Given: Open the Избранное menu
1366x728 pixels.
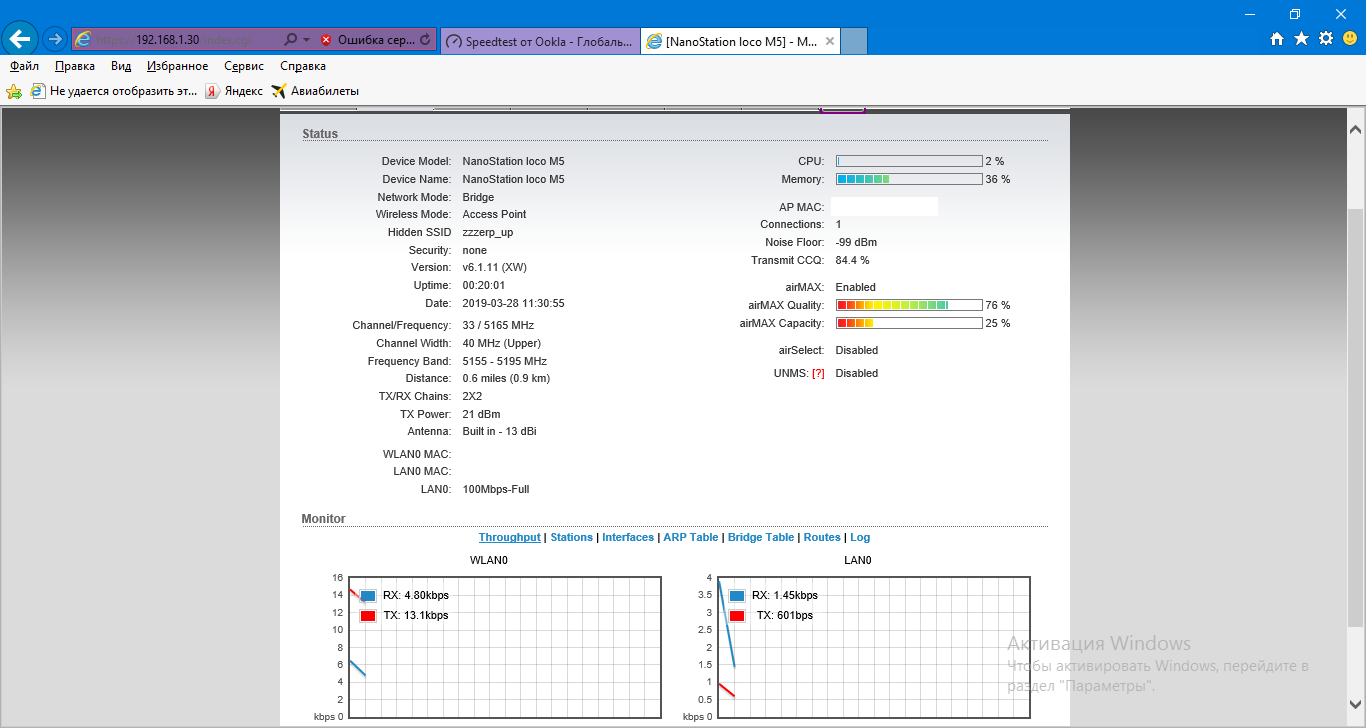Looking at the screenshot, I should click(177, 66).
